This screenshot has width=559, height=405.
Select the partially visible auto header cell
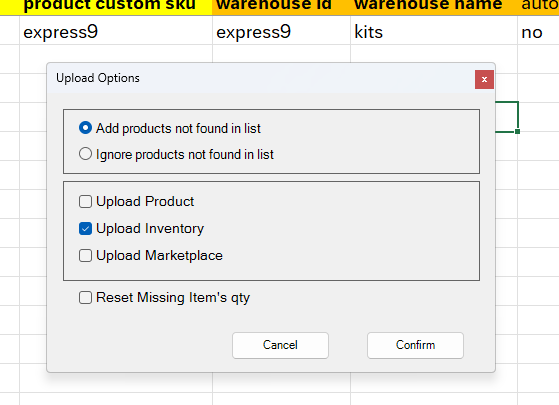[538, 7]
